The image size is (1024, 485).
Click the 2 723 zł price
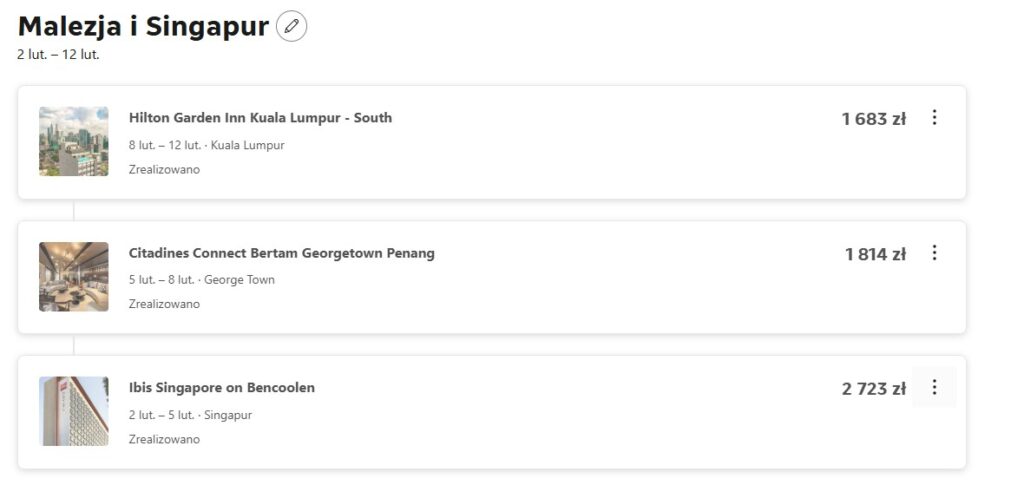(873, 389)
